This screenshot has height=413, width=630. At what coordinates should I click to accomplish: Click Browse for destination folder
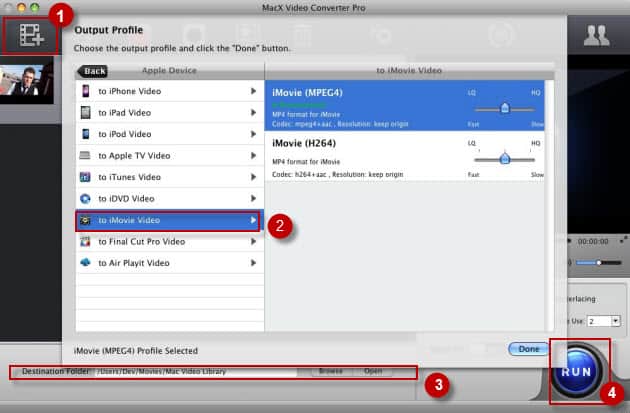(331, 371)
